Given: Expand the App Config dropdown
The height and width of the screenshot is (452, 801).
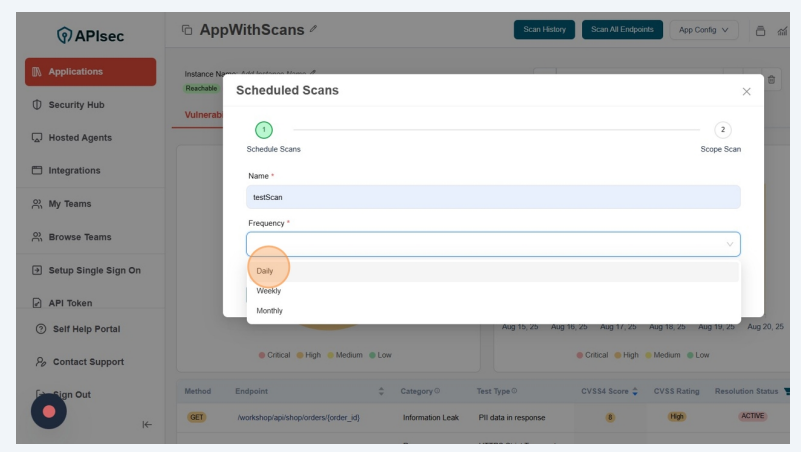Looking at the screenshot, I should click(703, 30).
